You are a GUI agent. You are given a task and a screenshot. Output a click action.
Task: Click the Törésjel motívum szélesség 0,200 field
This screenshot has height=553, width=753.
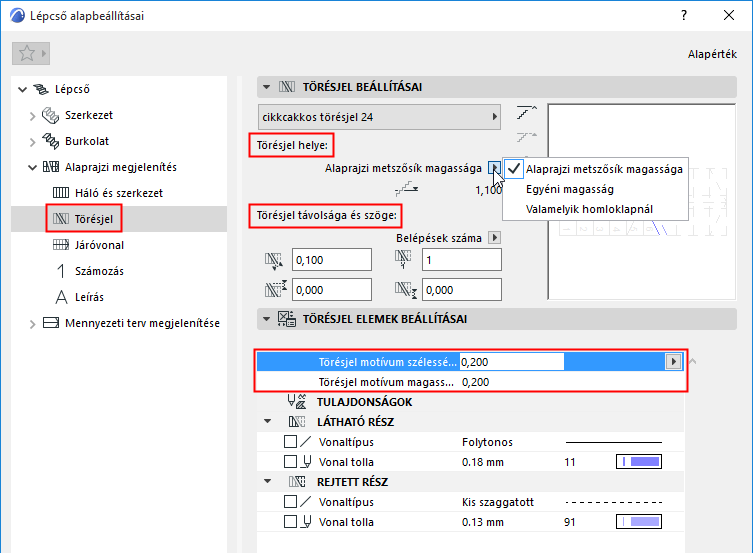(512, 361)
